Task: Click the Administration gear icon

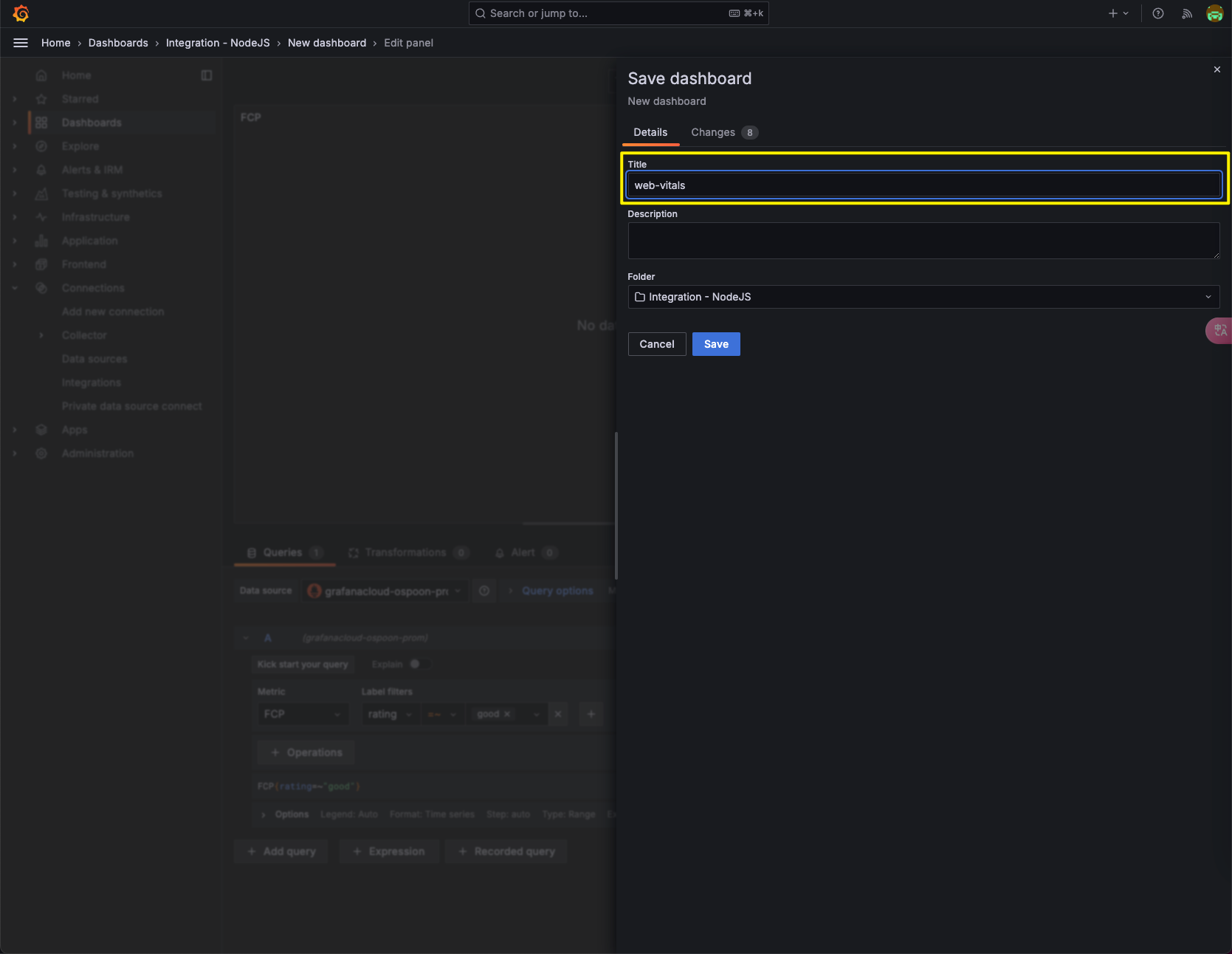Action: point(41,453)
